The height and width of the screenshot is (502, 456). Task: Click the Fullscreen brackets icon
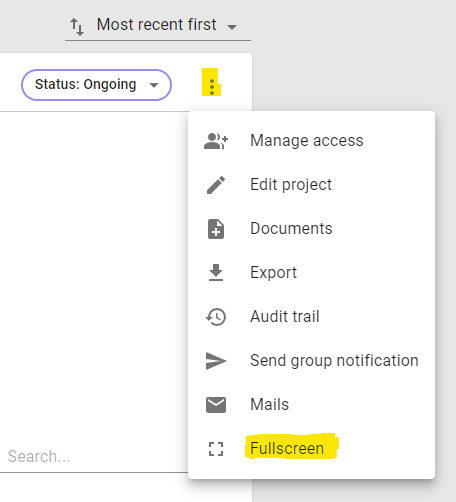216,449
